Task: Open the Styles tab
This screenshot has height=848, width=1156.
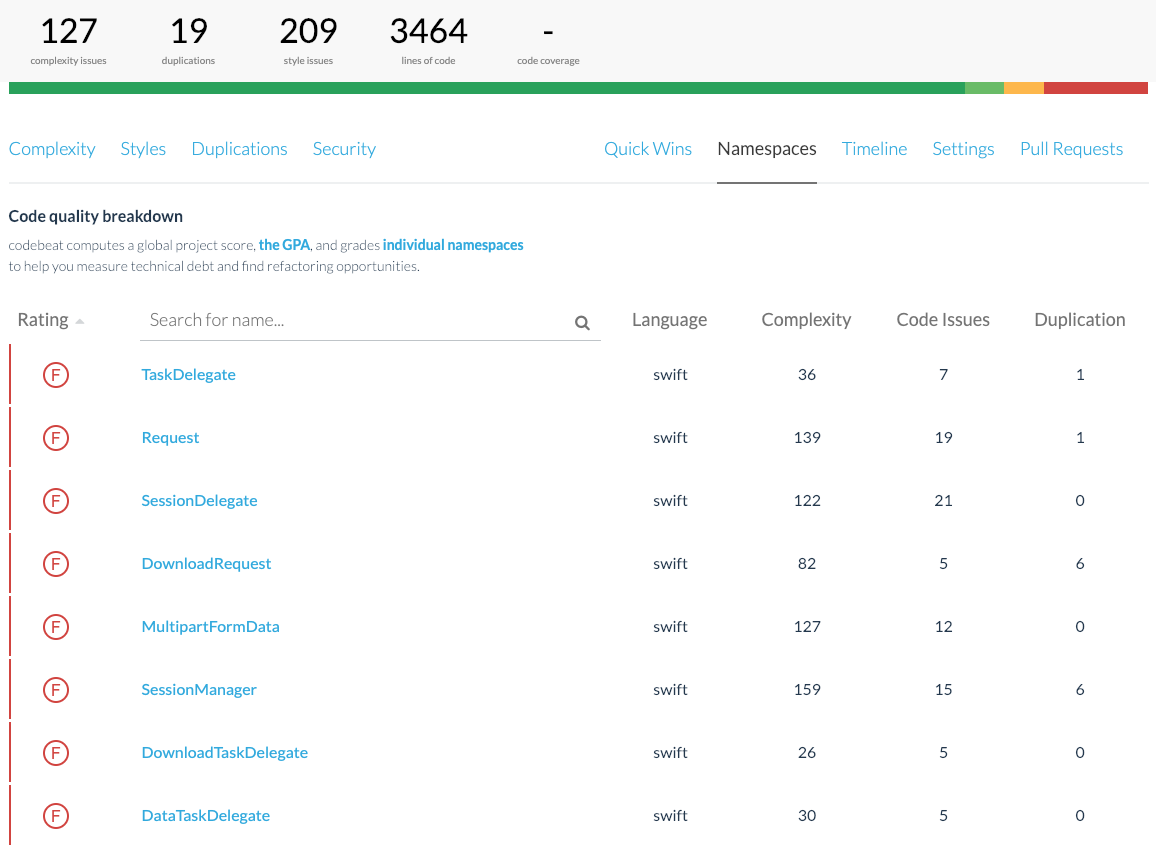Action: coord(143,149)
